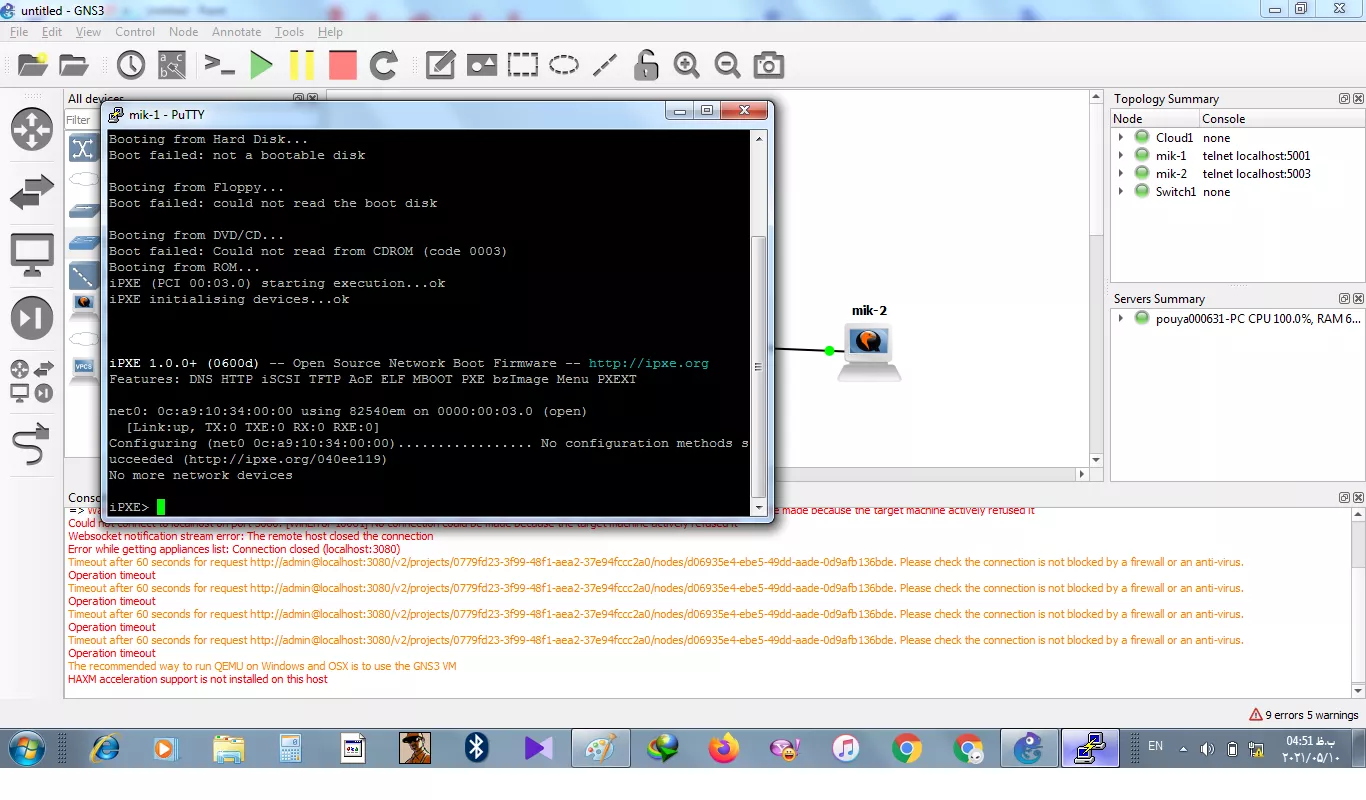Select the Draw rectangle tool
The height and width of the screenshot is (800, 1366).
point(522,66)
